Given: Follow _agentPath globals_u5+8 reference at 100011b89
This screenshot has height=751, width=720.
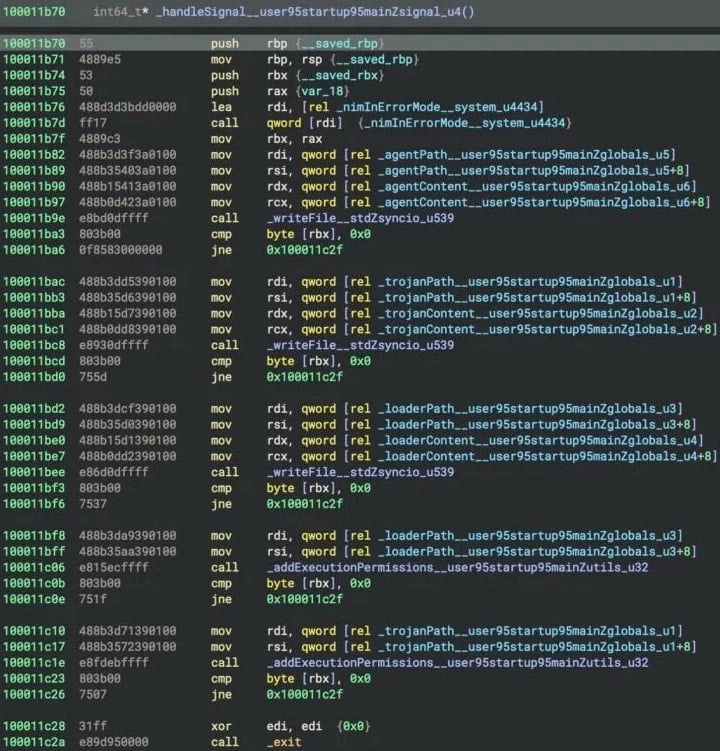Looking at the screenshot, I should pyautogui.click(x=531, y=171).
